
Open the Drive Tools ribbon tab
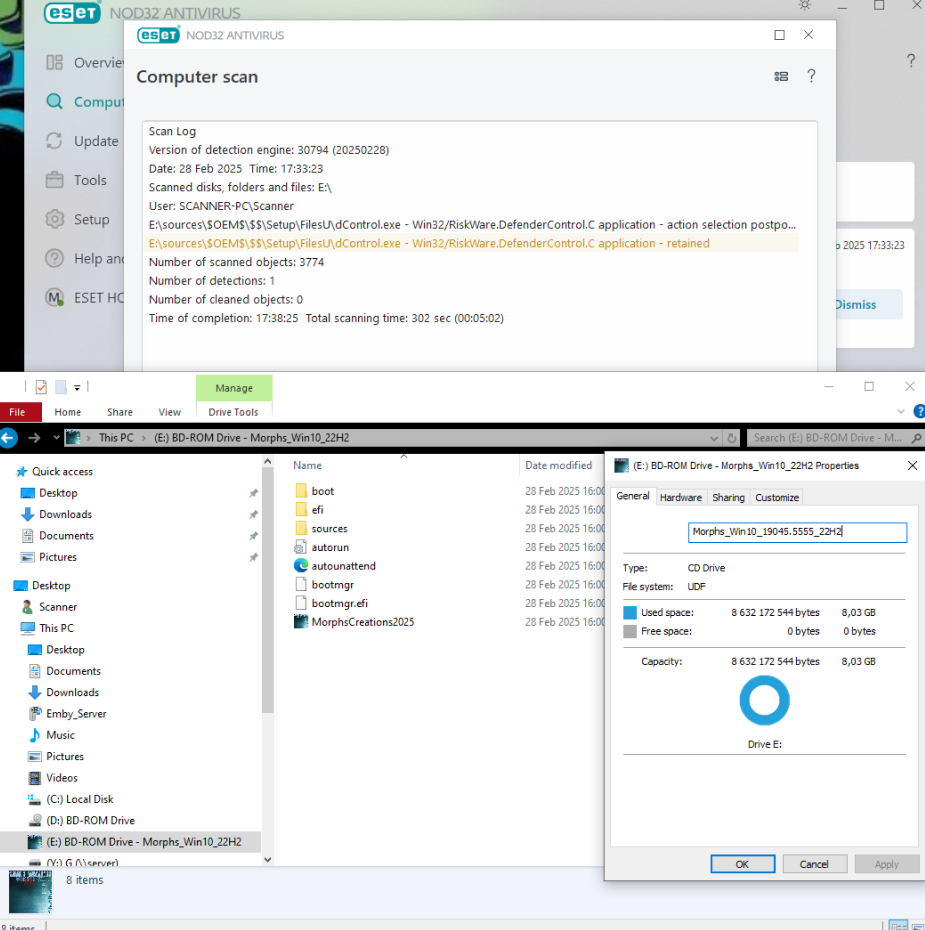[234, 412]
